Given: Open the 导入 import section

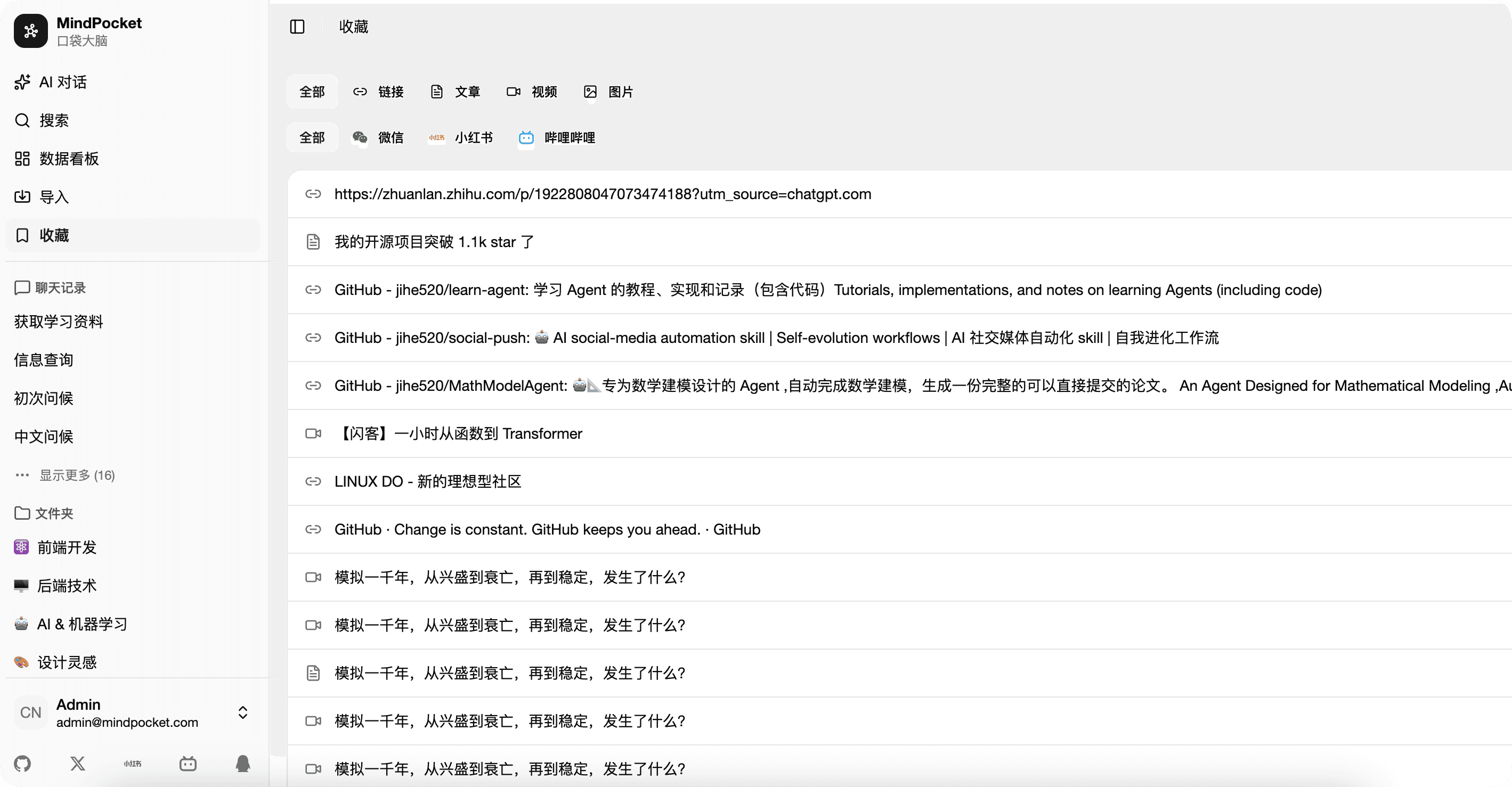Looking at the screenshot, I should (x=54, y=197).
